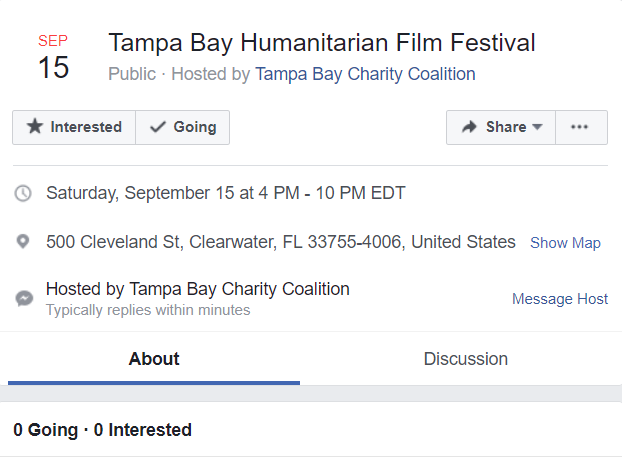The height and width of the screenshot is (457, 622).
Task: Mark yourself as Going
Action: click(182, 127)
